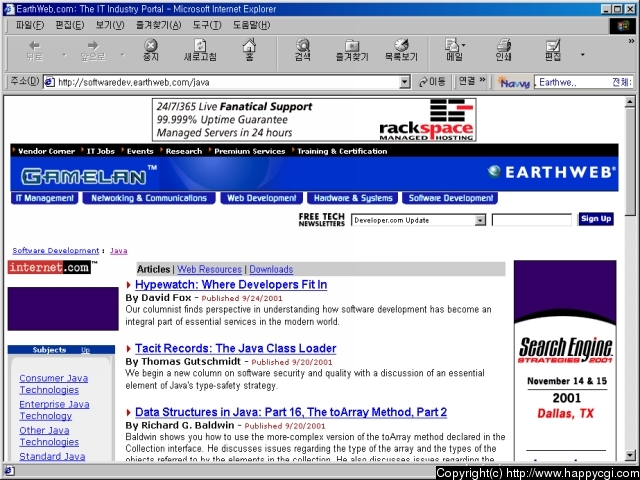Select the IT Management nav tab
Screen dimensions: 640x480
44,198
